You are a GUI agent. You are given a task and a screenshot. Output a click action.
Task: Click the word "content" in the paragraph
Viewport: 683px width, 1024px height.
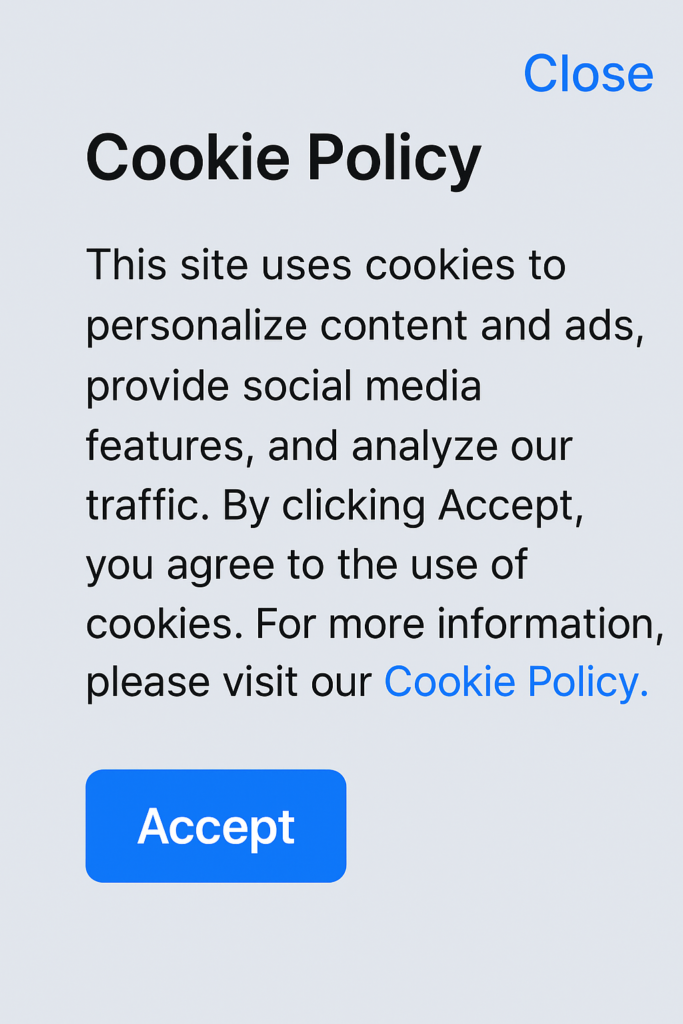tap(394, 325)
